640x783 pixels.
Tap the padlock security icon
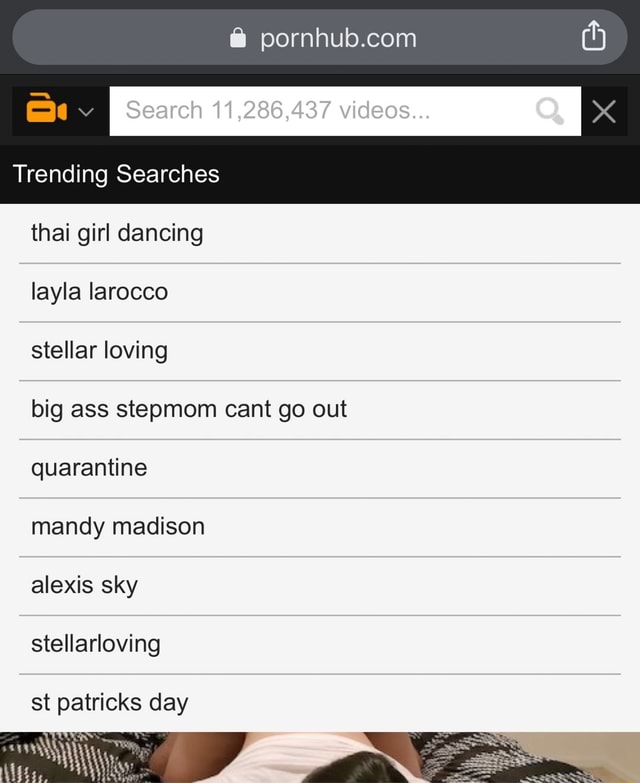(238, 38)
